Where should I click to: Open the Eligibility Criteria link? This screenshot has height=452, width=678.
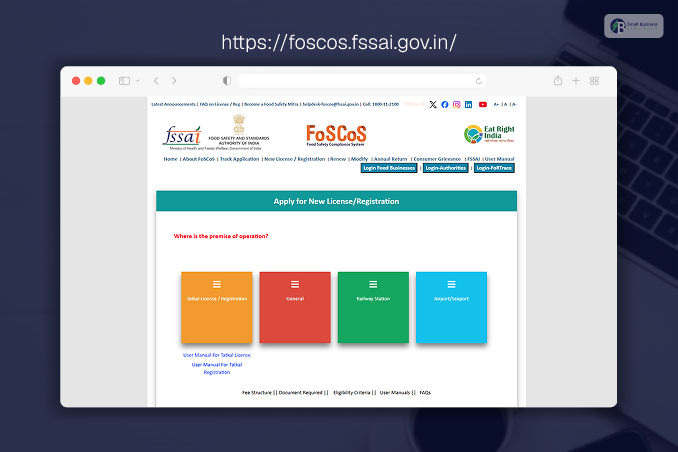pos(352,393)
